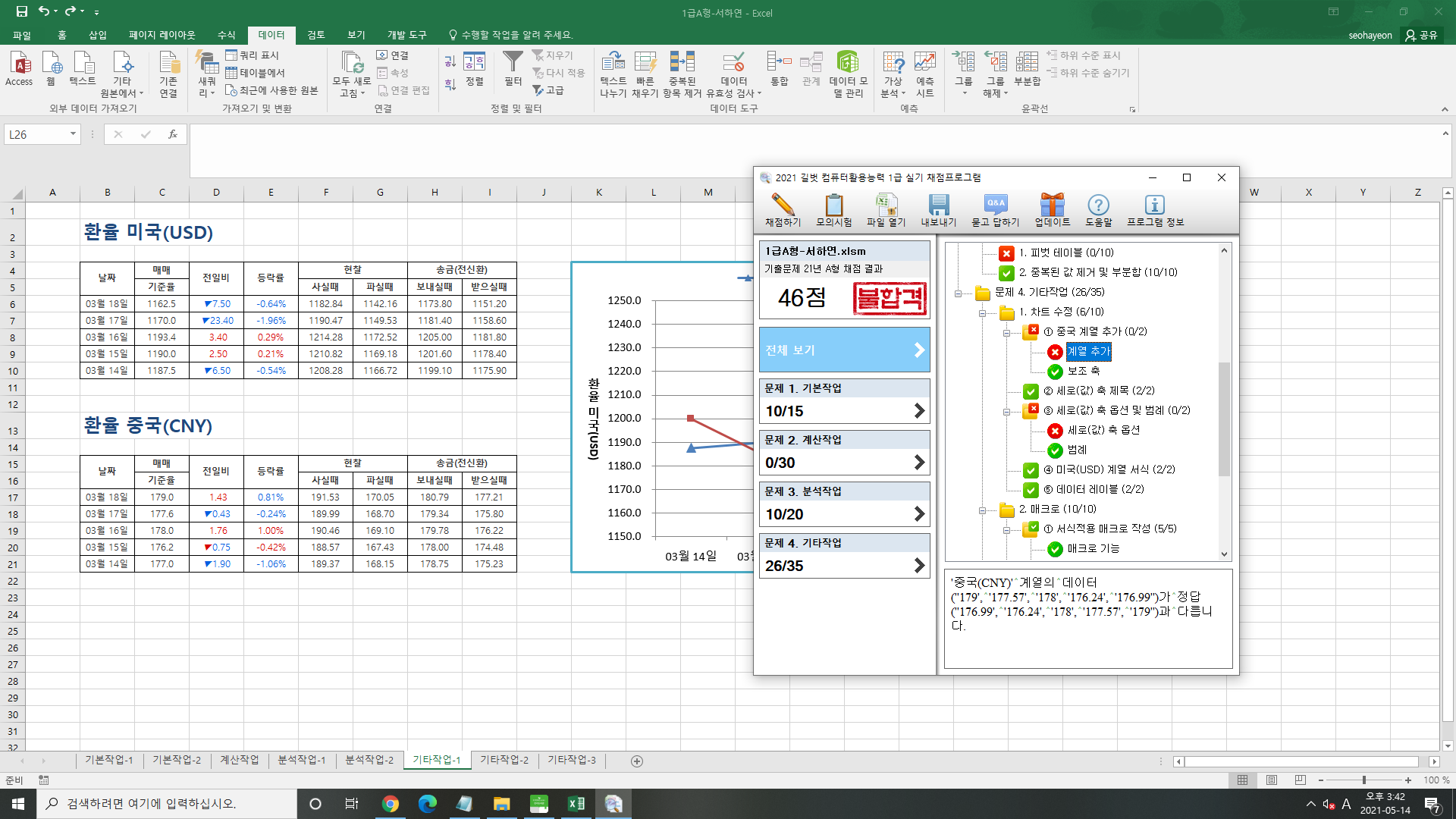Click the 채점하기 pencil icon
This screenshot has width=1456, height=819.
pos(783,205)
